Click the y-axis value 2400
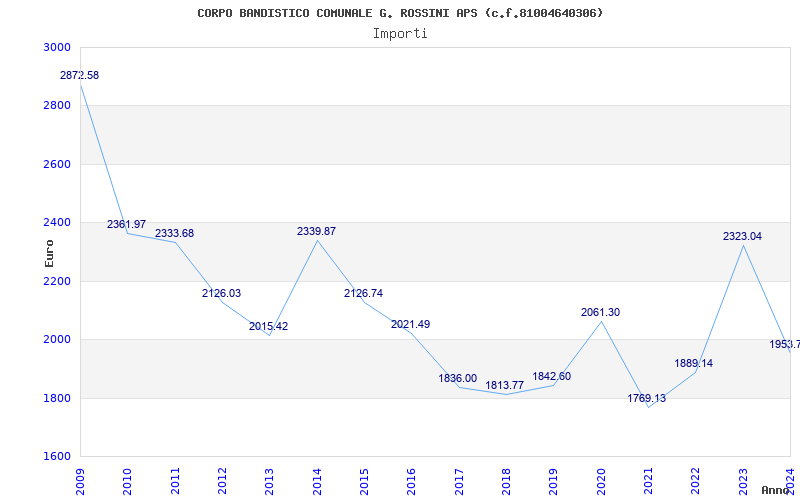 click(x=56, y=222)
